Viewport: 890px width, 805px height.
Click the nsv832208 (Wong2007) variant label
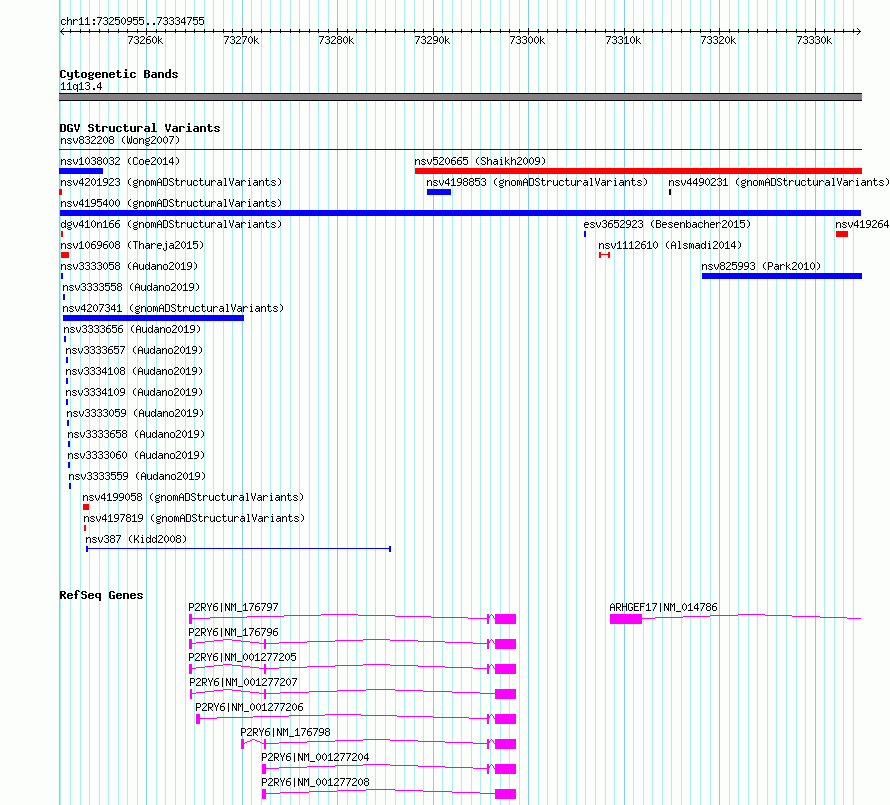click(120, 140)
